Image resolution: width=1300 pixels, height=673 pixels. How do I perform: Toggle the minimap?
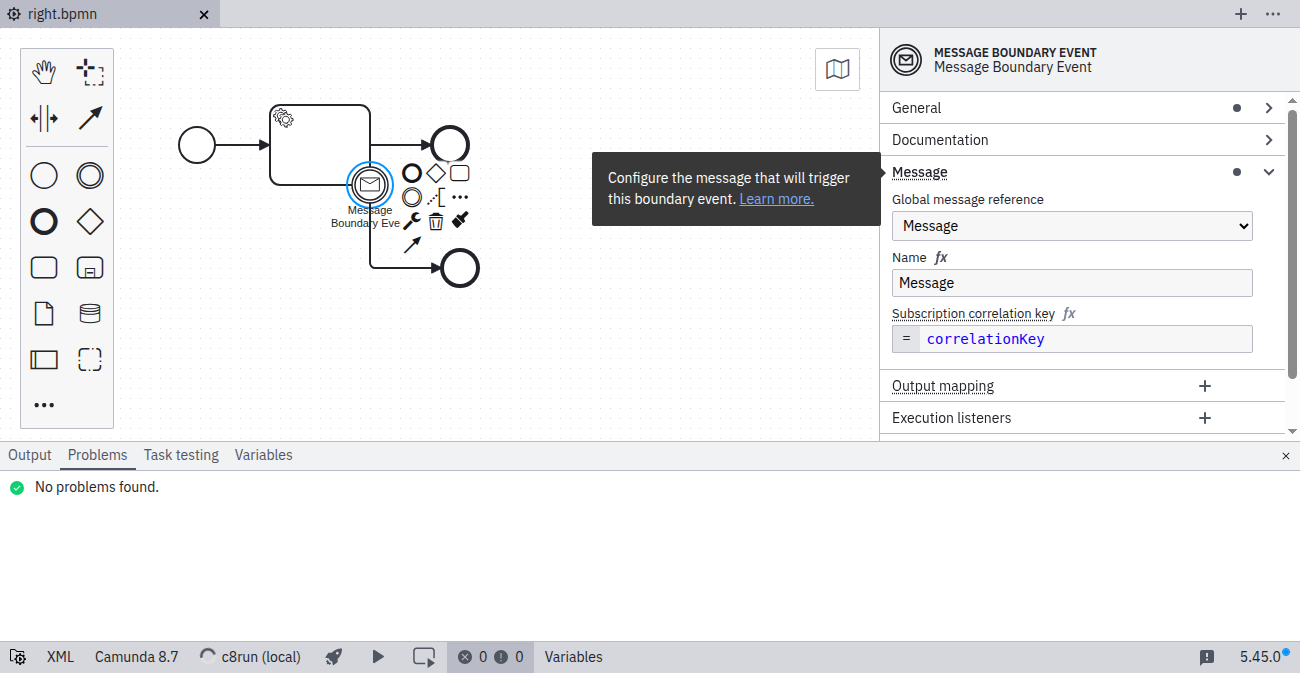(x=837, y=69)
